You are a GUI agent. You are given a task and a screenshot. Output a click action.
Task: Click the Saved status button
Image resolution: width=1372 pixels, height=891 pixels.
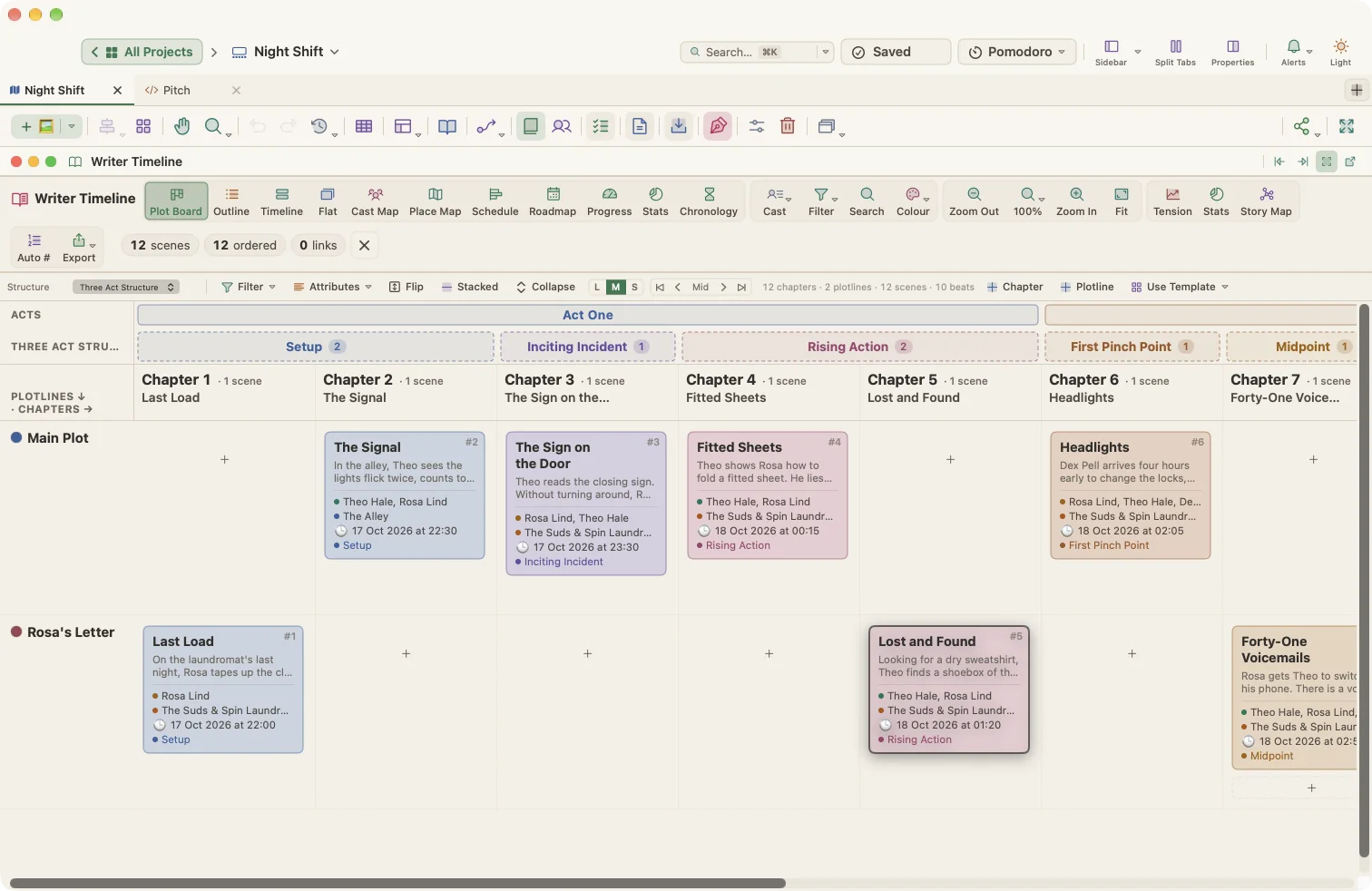click(896, 52)
